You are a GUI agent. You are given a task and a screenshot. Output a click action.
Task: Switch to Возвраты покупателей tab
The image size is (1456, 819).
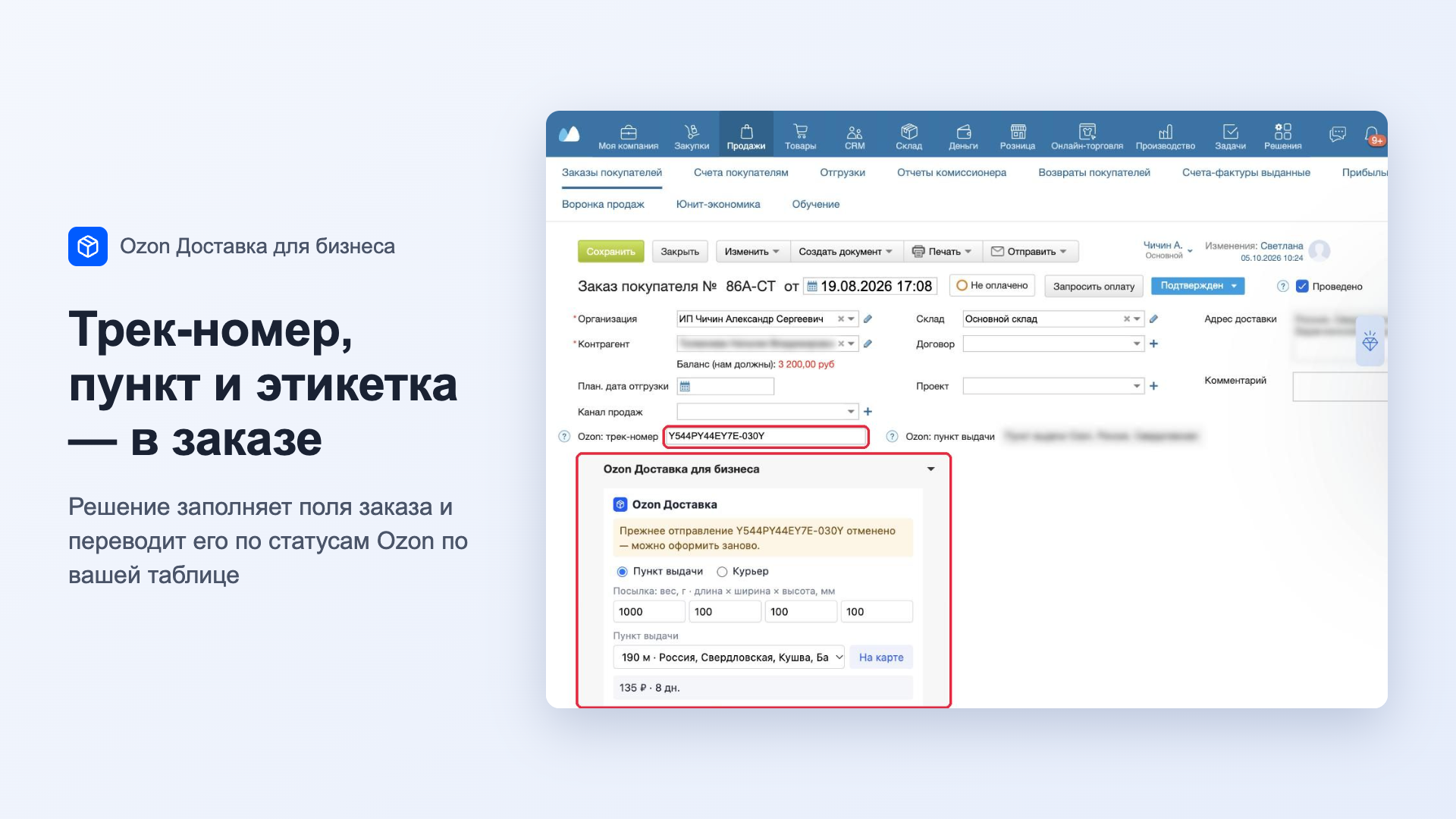pyautogui.click(x=1094, y=173)
